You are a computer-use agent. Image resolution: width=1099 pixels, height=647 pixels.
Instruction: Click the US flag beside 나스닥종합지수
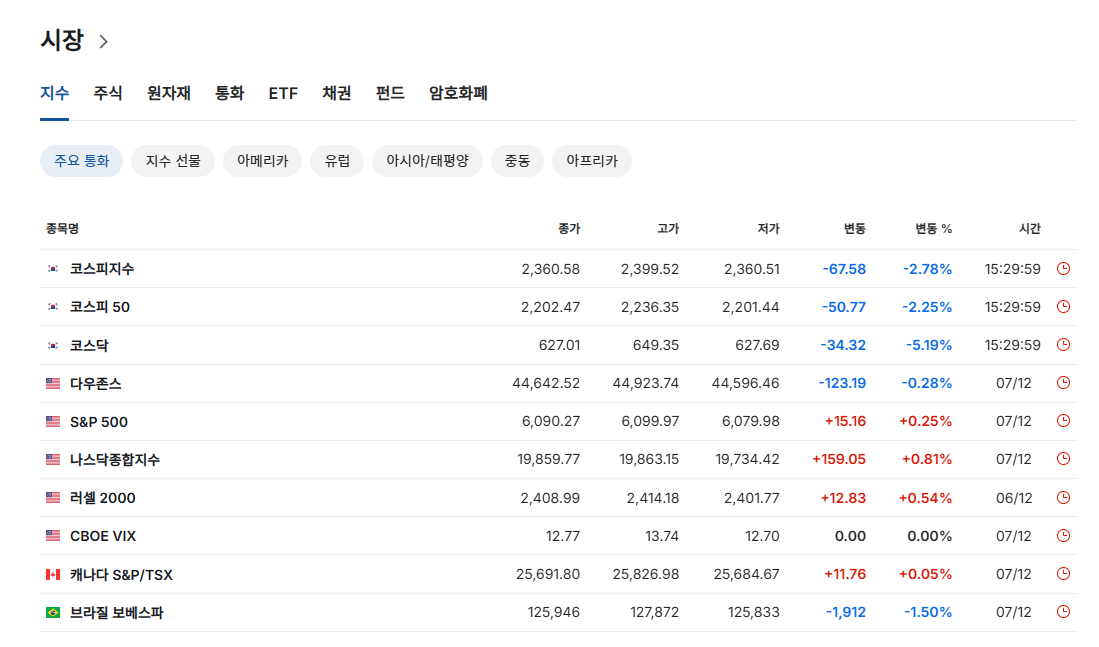click(53, 459)
